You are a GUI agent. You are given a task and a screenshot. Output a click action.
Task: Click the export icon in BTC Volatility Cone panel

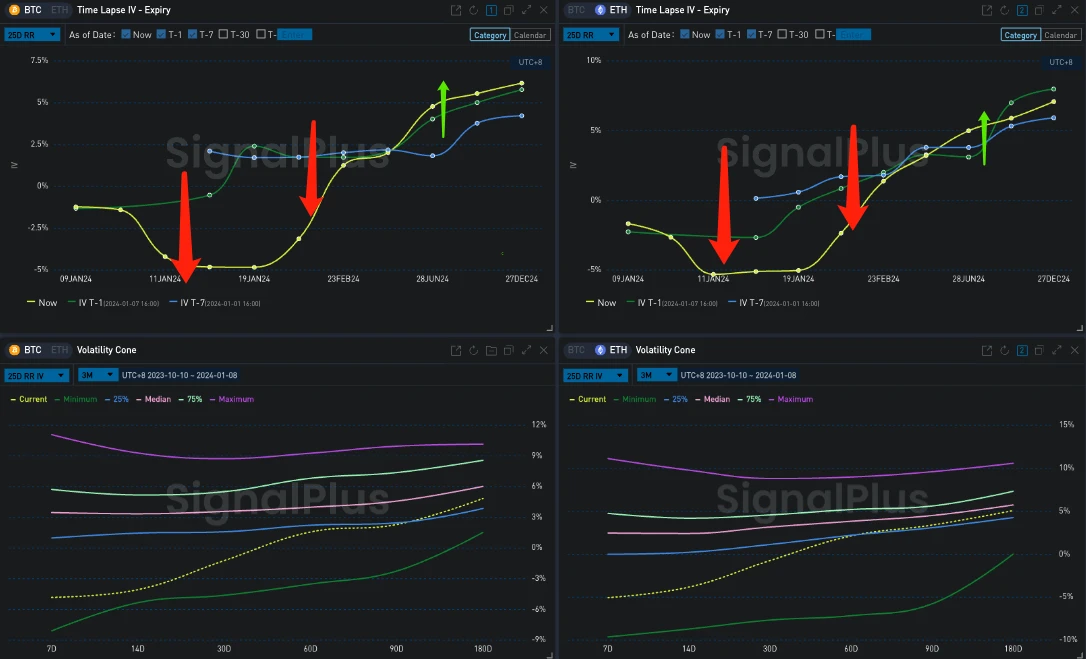point(456,351)
